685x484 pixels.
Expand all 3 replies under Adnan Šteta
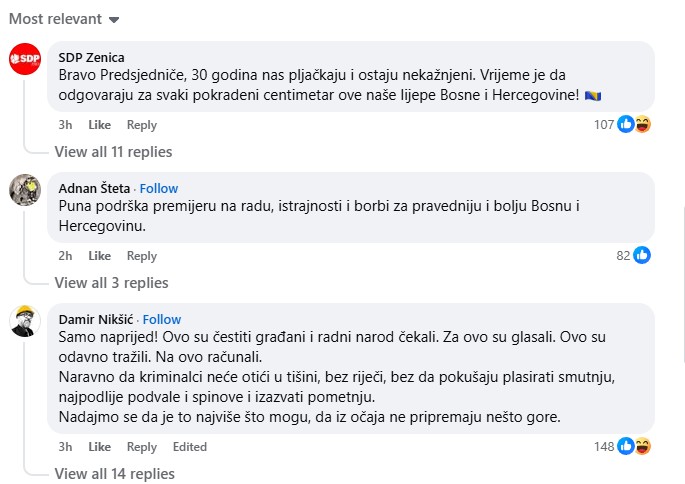[x=111, y=283]
